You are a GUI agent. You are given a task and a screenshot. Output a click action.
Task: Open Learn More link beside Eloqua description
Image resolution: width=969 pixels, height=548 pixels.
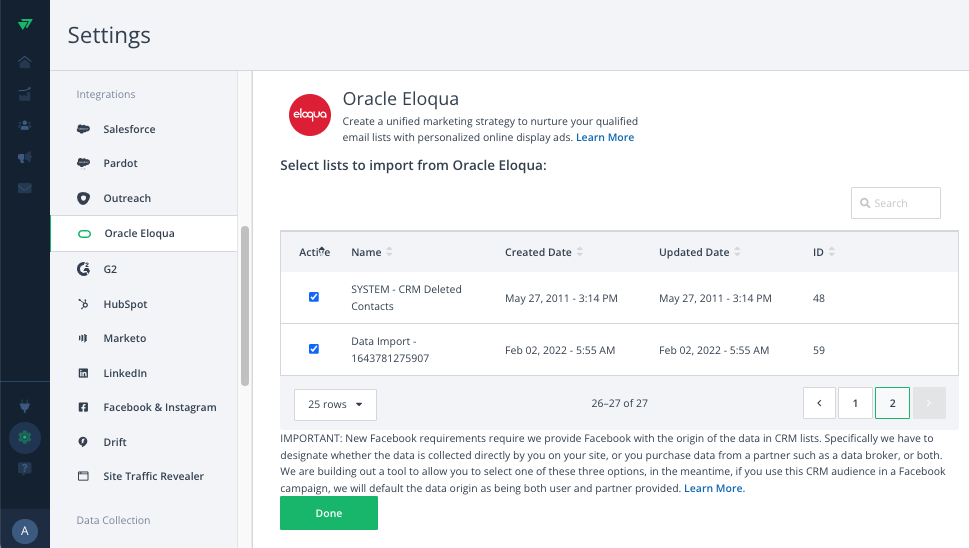604,137
